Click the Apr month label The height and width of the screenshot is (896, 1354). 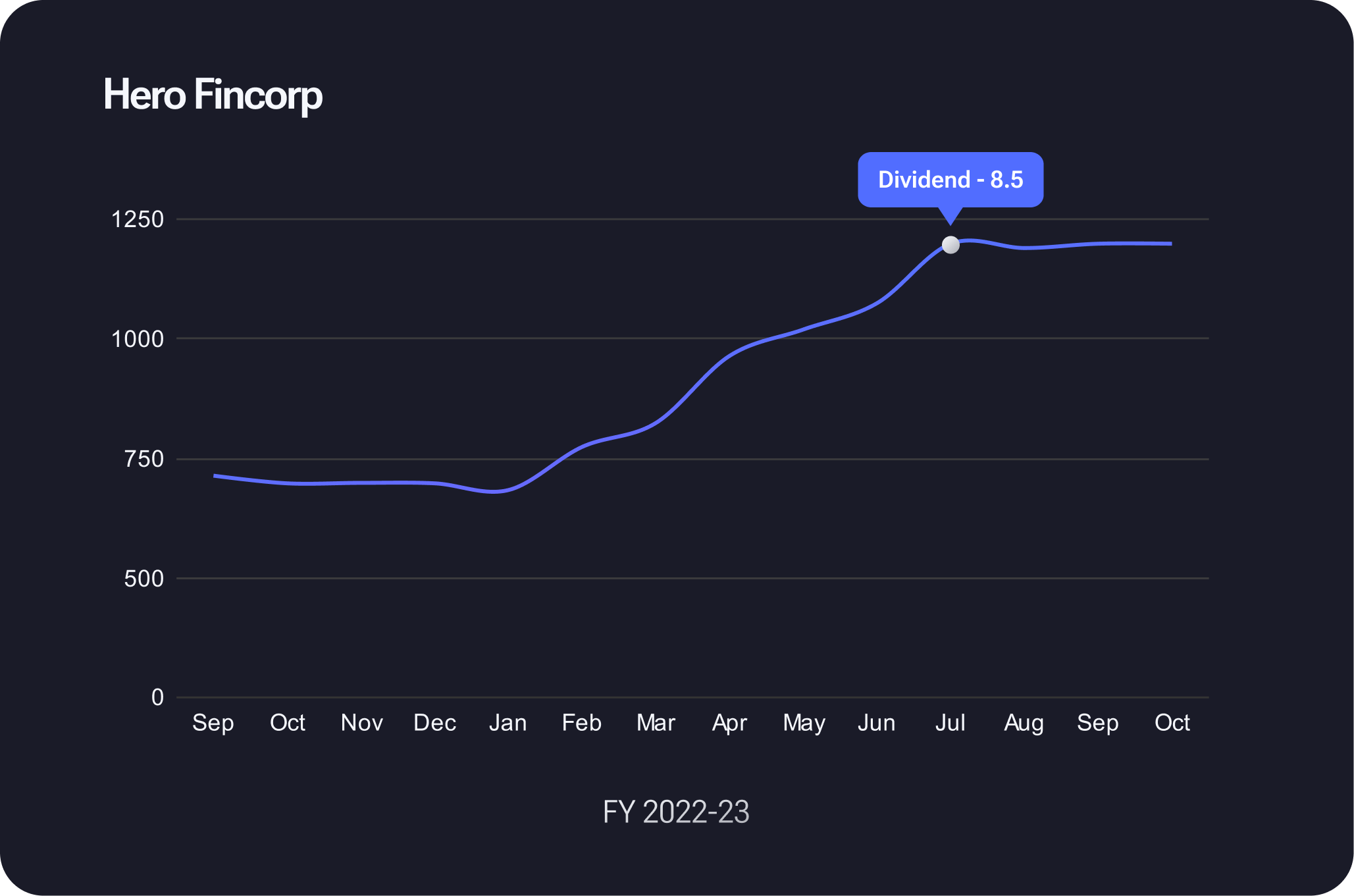[x=729, y=723]
